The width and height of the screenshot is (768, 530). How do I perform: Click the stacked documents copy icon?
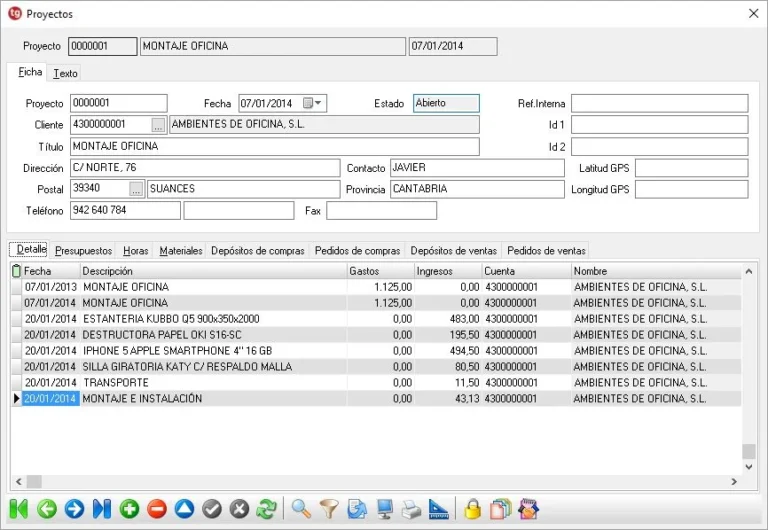tap(501, 509)
